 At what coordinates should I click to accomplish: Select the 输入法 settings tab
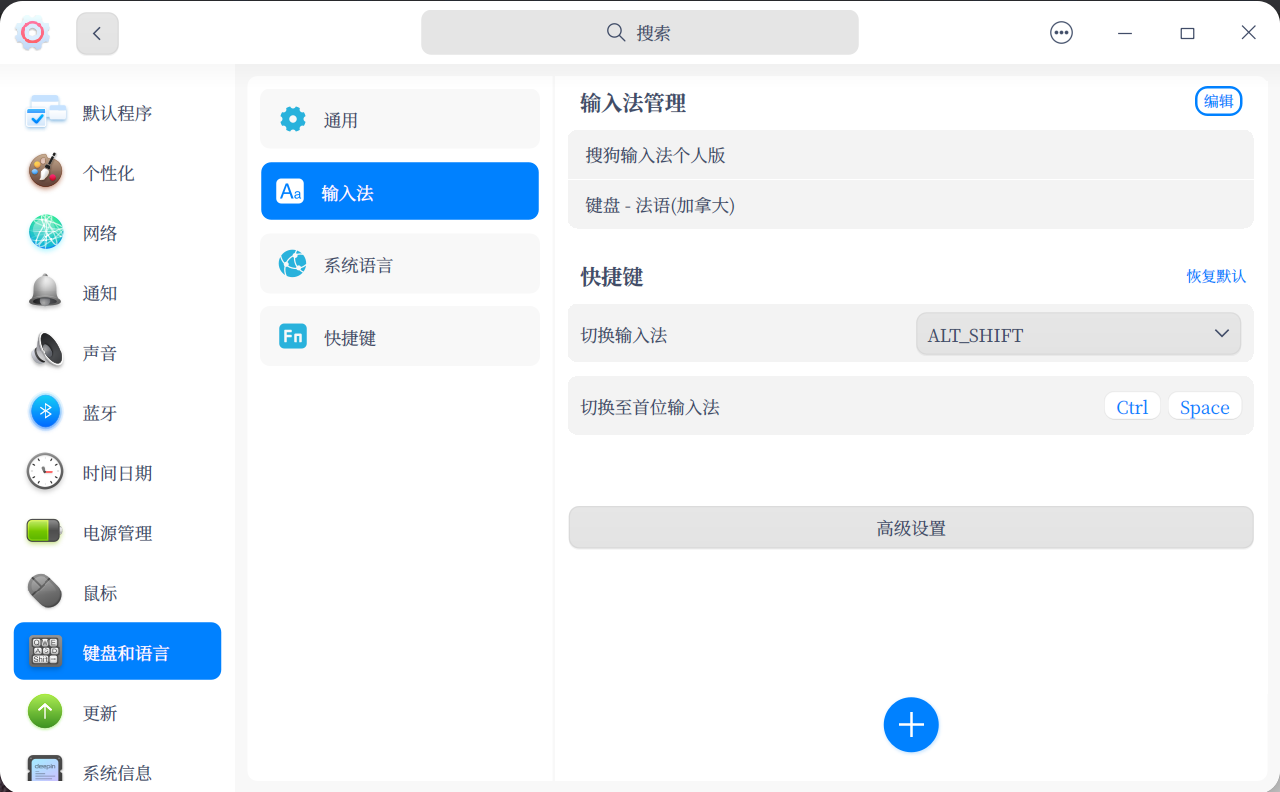pyautogui.click(x=400, y=191)
